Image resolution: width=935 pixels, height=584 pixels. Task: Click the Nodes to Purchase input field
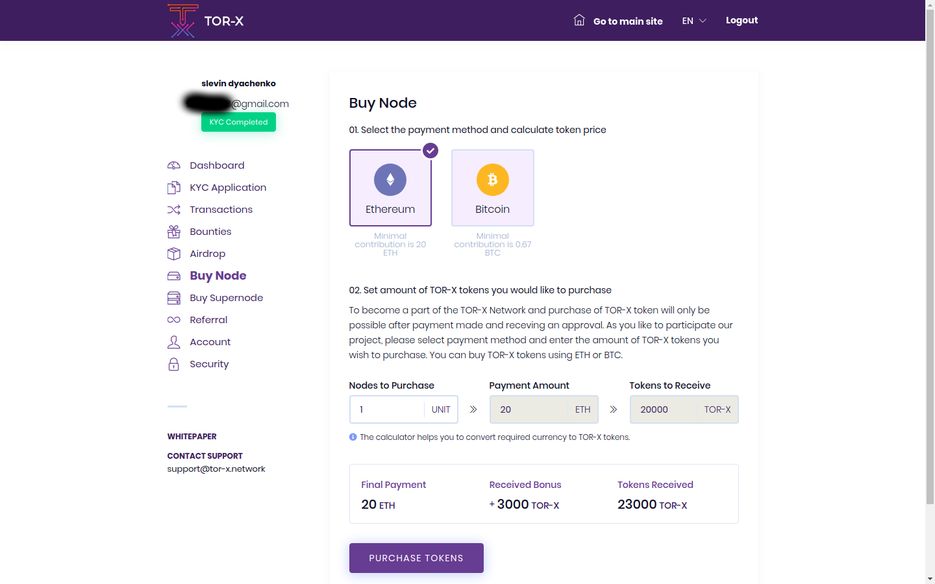point(404,409)
